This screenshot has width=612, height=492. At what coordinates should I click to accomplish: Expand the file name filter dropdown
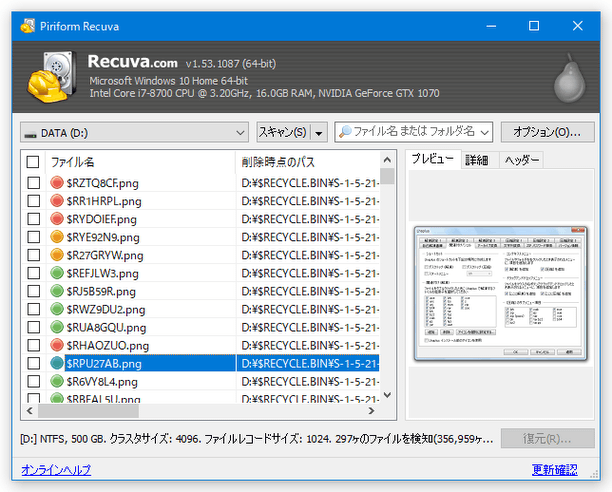click(x=484, y=132)
